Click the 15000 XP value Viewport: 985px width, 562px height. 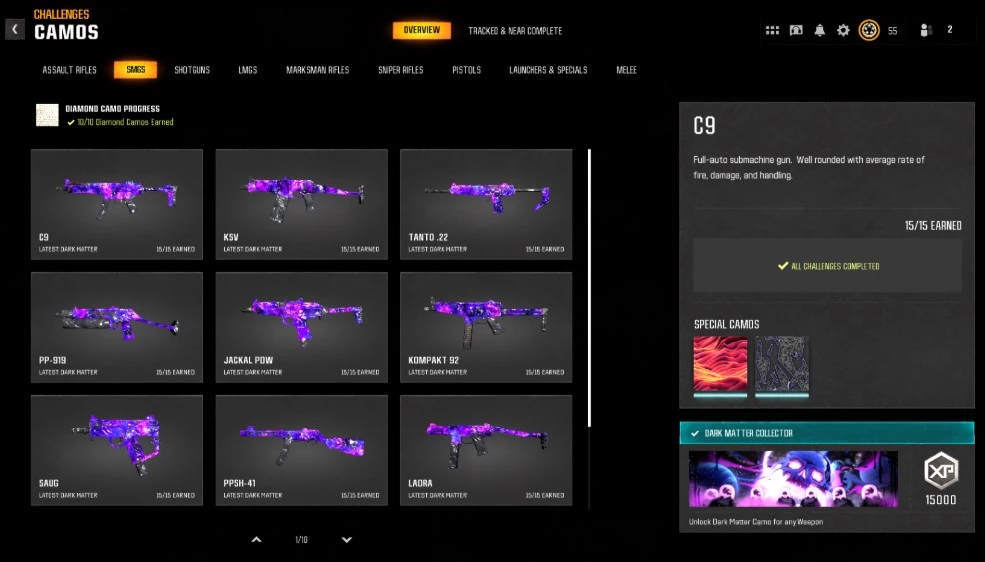940,500
